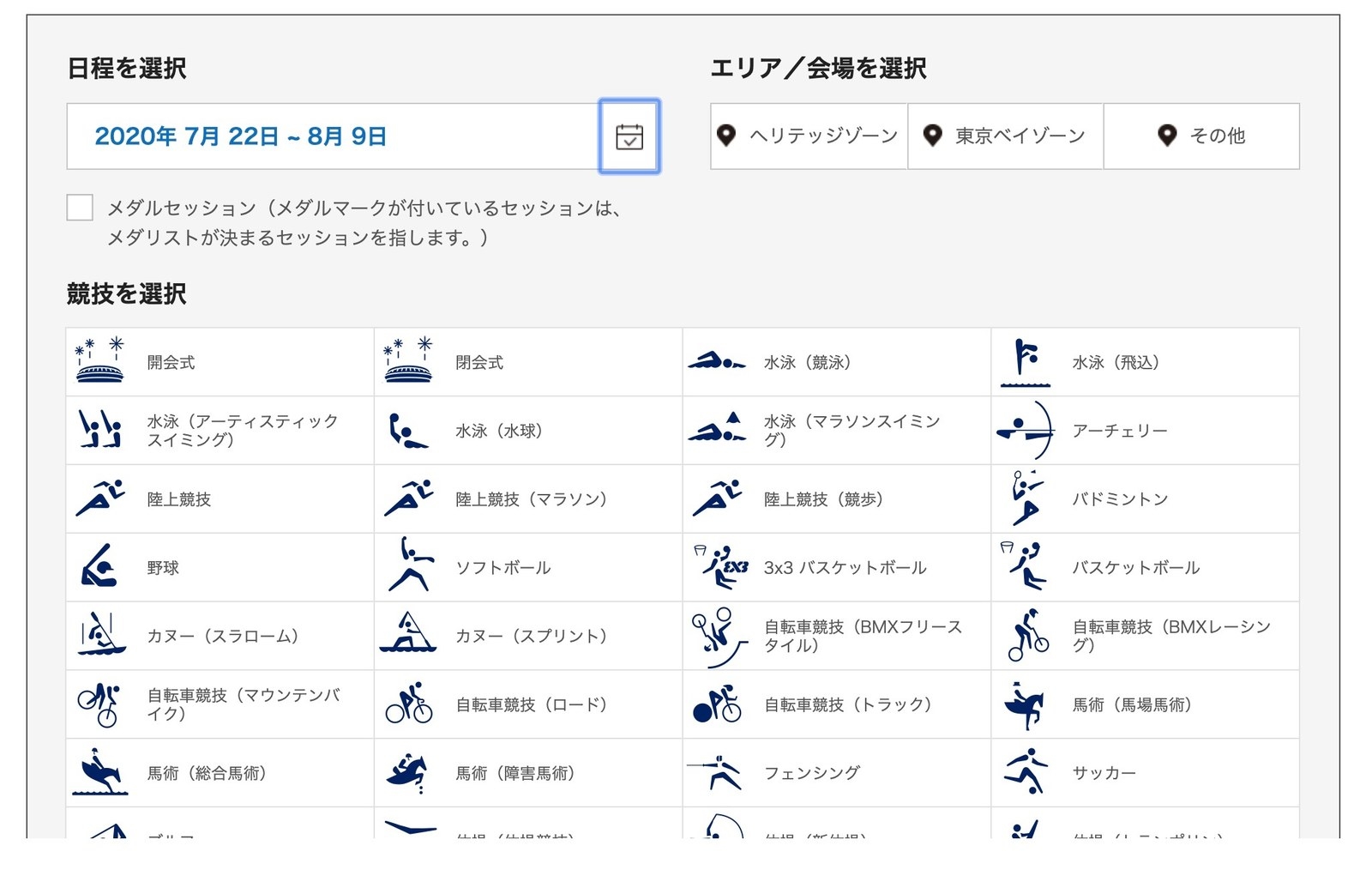Click the バスケットボール player icon
Viewport: 1372px width, 876px height.
1024,566
